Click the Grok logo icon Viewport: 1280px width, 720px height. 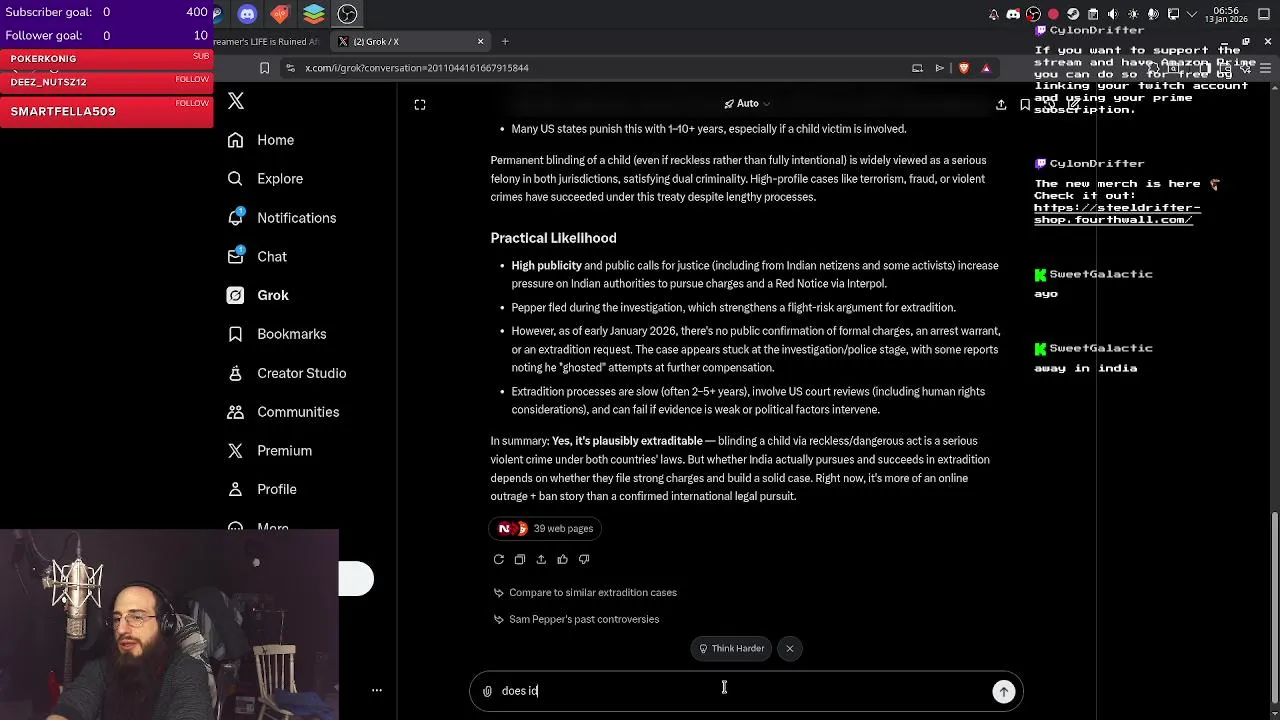(x=235, y=295)
